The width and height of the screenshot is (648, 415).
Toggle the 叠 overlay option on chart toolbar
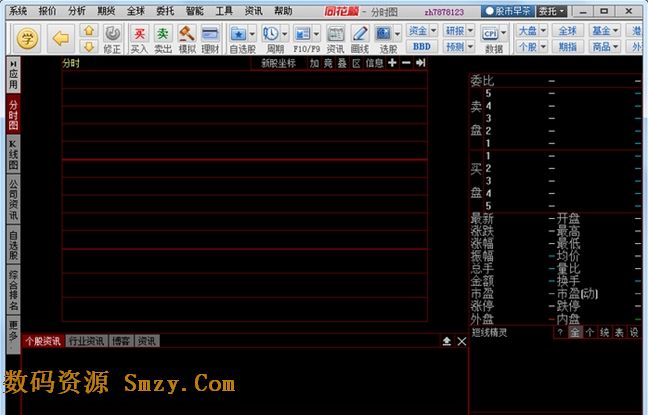point(342,63)
